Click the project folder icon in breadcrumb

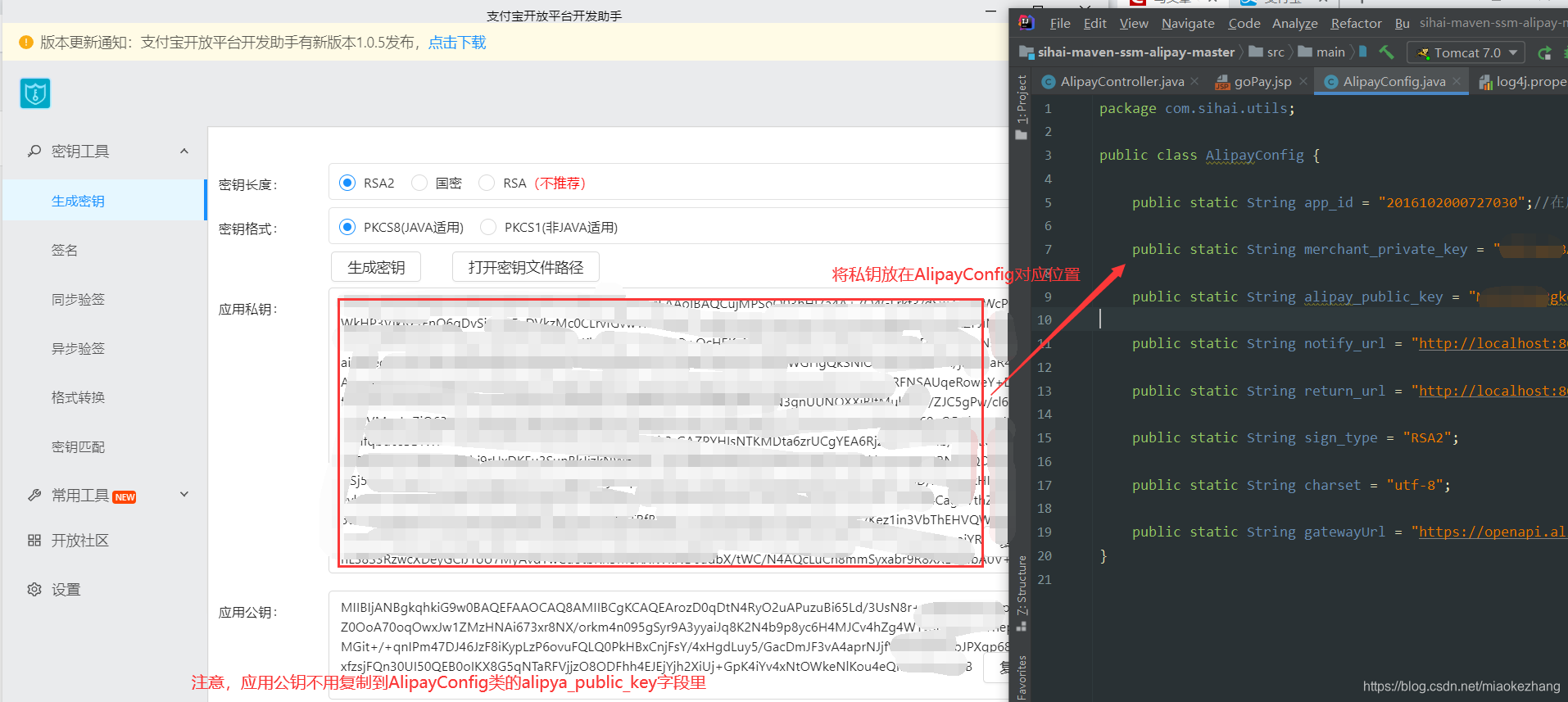pyautogui.click(x=1026, y=52)
